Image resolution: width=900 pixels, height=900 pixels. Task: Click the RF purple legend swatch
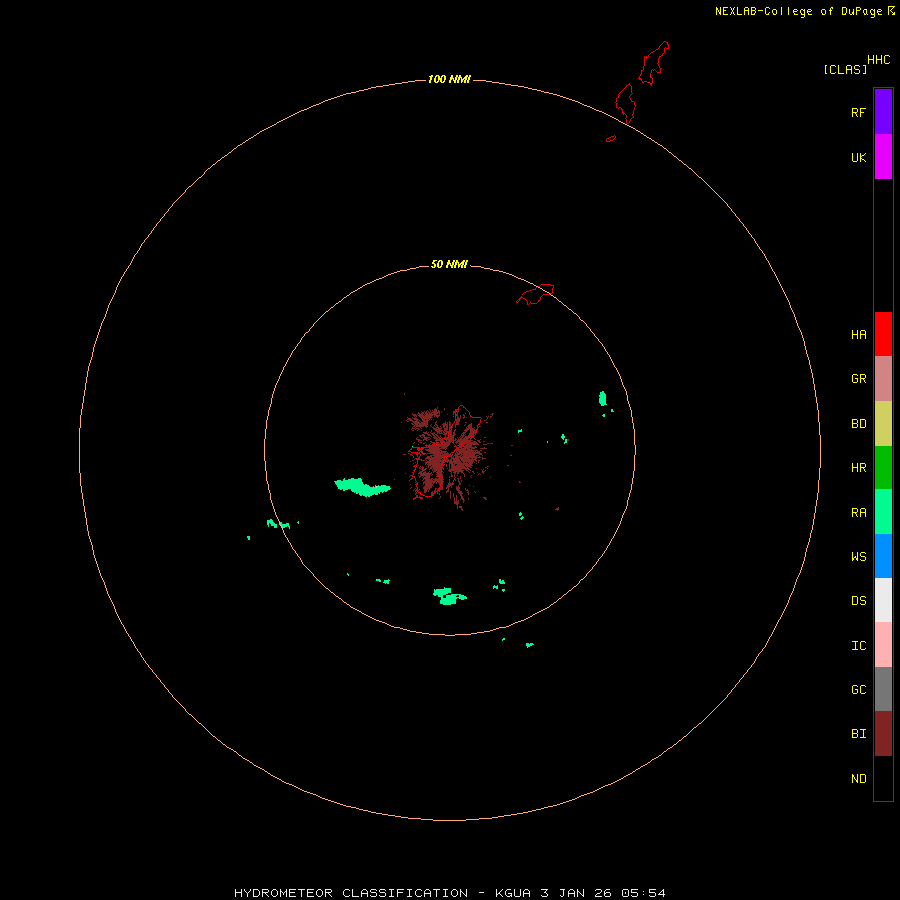point(883,111)
